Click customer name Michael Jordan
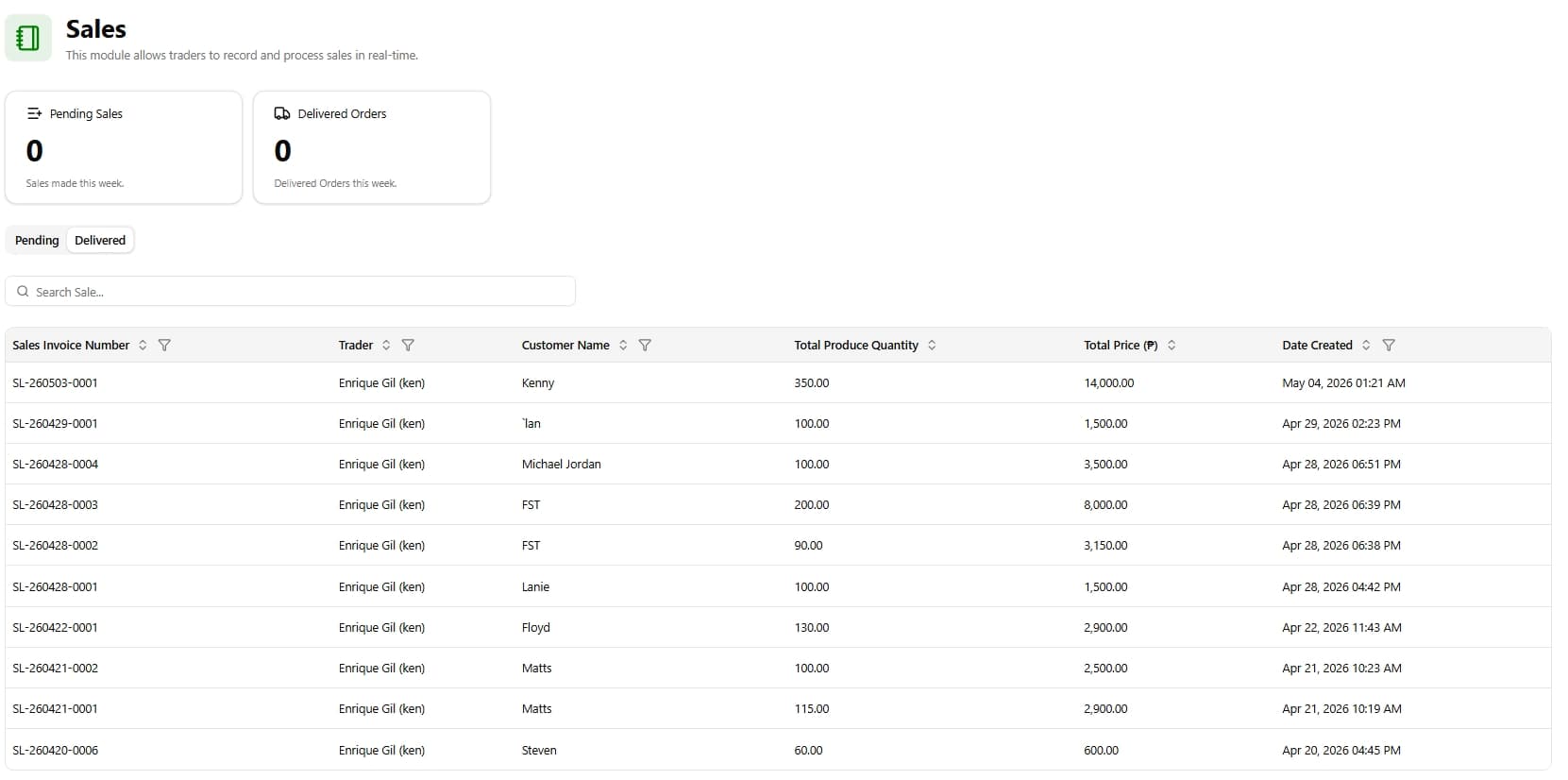Image resolution: width=1568 pixels, height=780 pixels. (x=561, y=464)
